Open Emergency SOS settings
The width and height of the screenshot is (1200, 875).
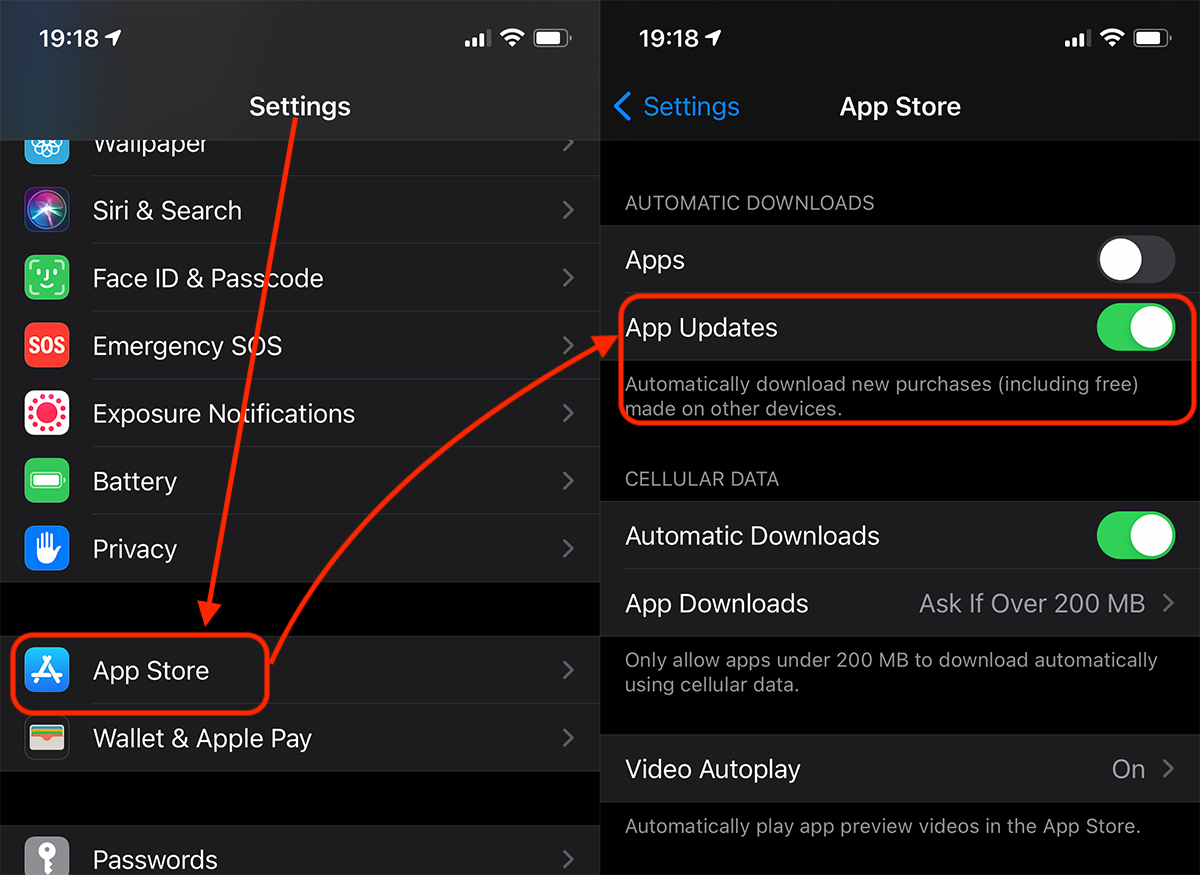tap(300, 346)
